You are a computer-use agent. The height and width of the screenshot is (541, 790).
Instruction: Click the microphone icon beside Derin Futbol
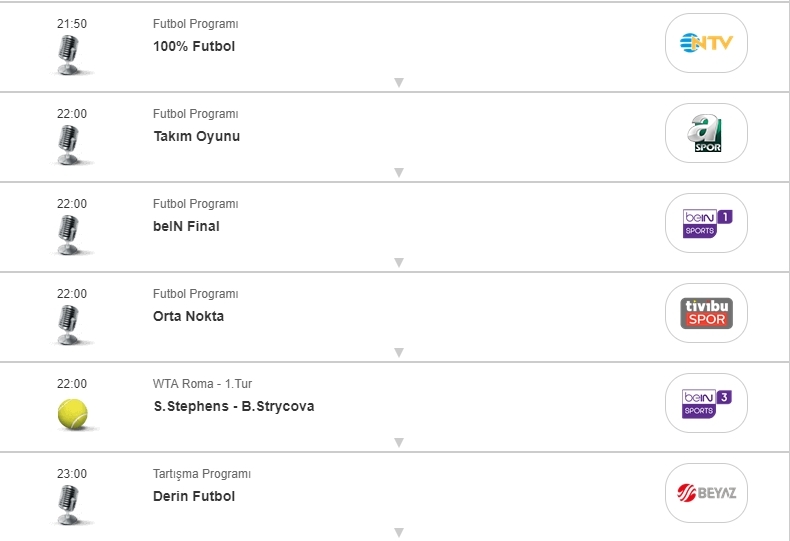[67, 503]
